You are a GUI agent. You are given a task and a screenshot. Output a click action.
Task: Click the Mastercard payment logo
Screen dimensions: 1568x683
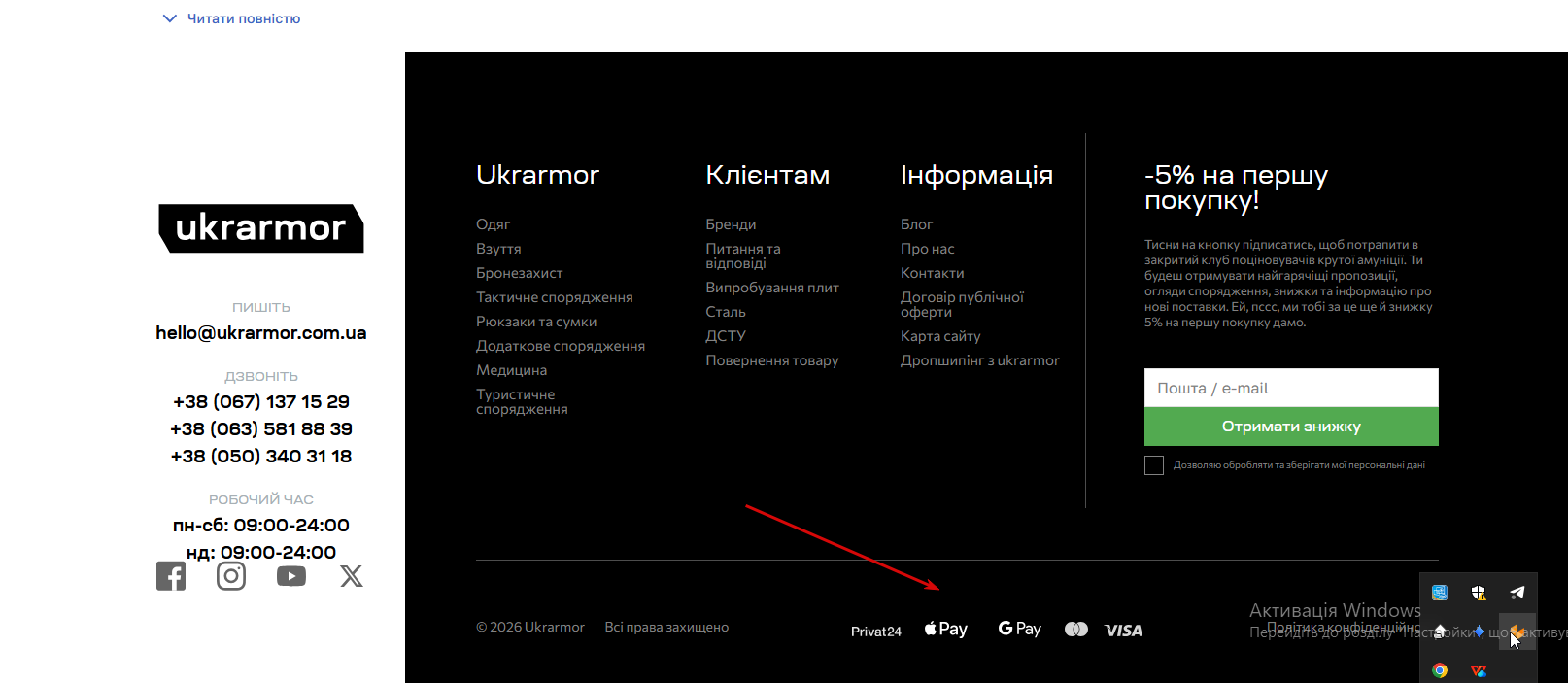(x=1076, y=630)
